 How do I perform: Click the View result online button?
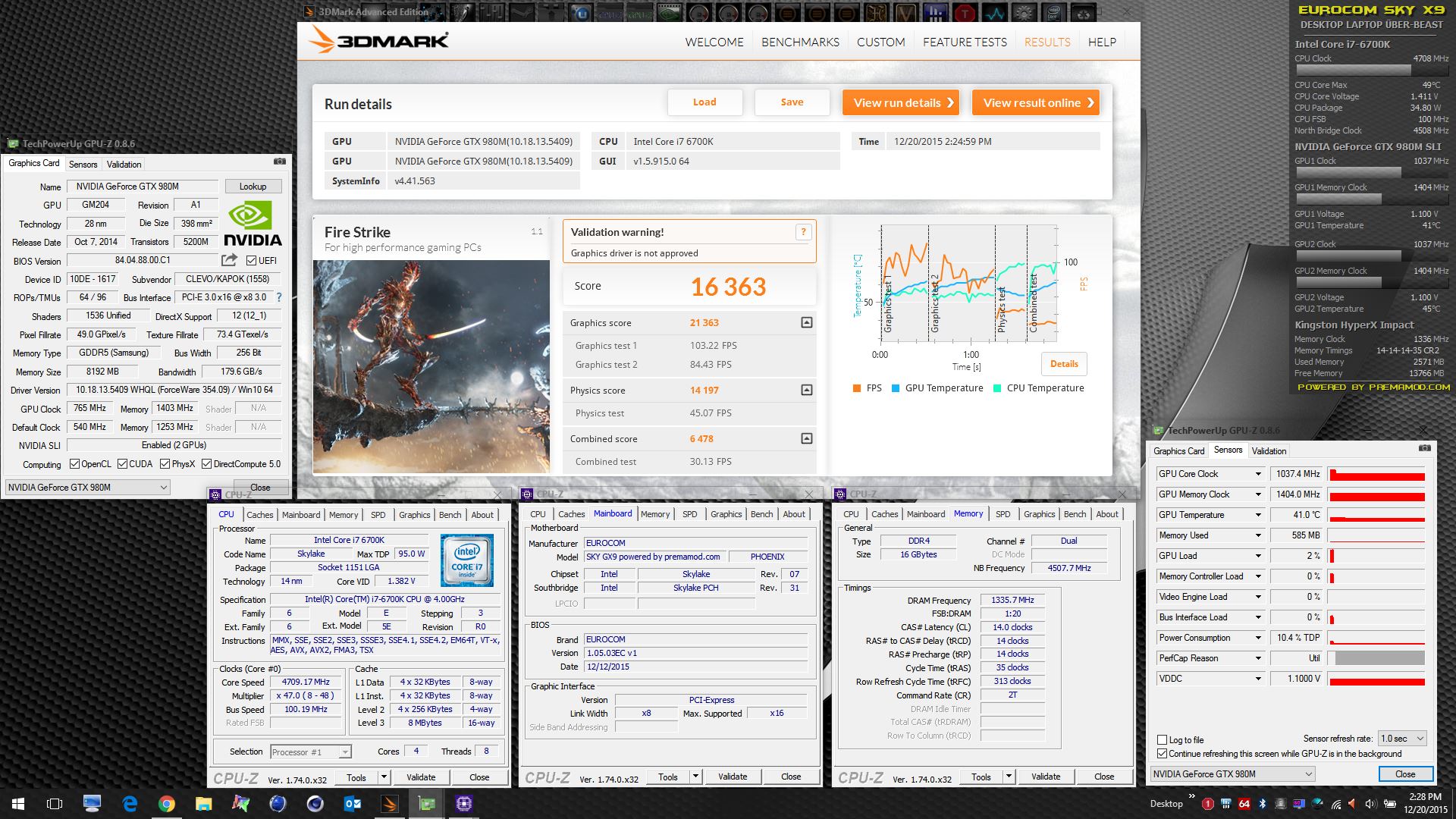1036,103
